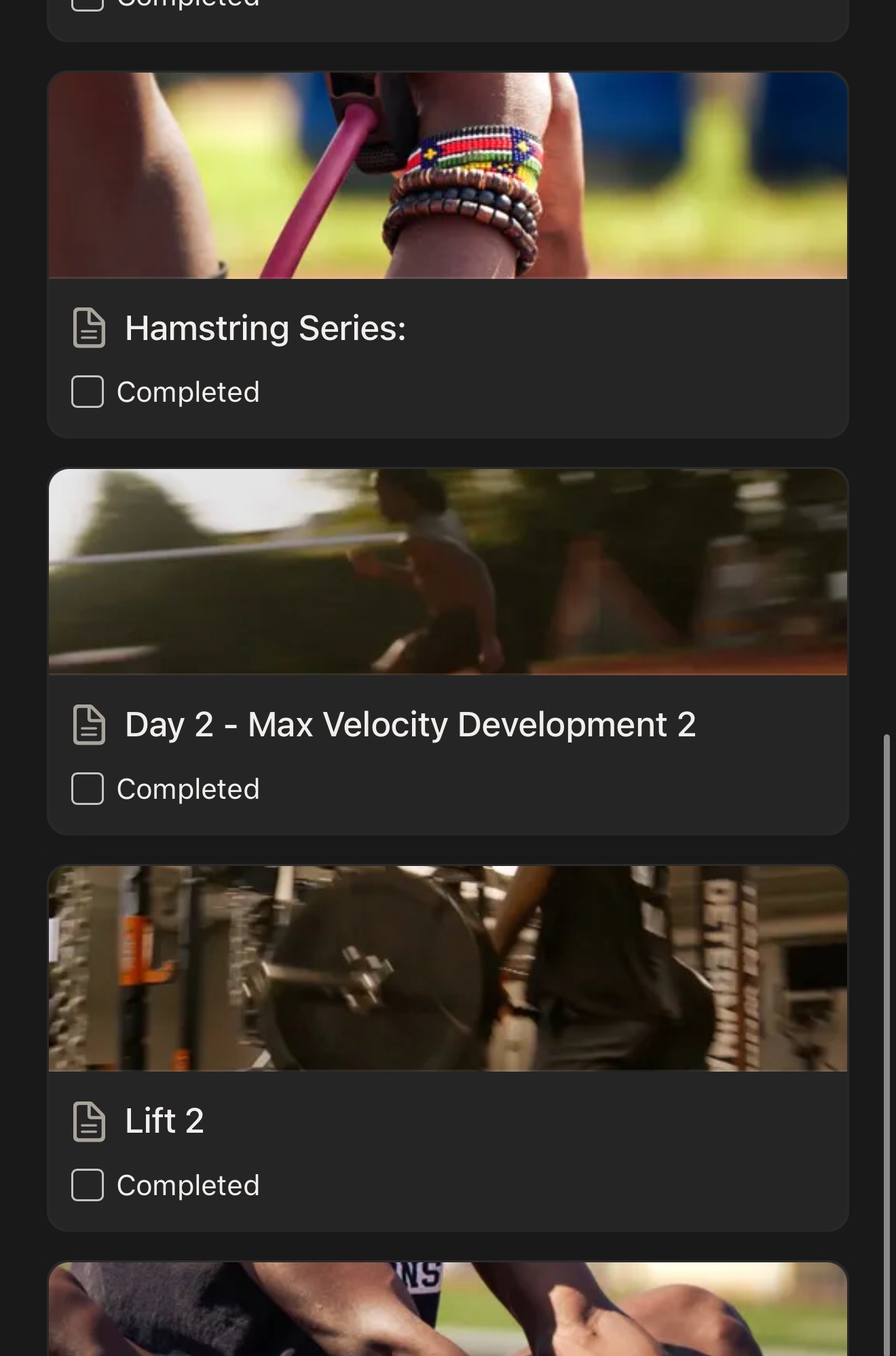Select the beaded bracelet cover image

(448, 176)
